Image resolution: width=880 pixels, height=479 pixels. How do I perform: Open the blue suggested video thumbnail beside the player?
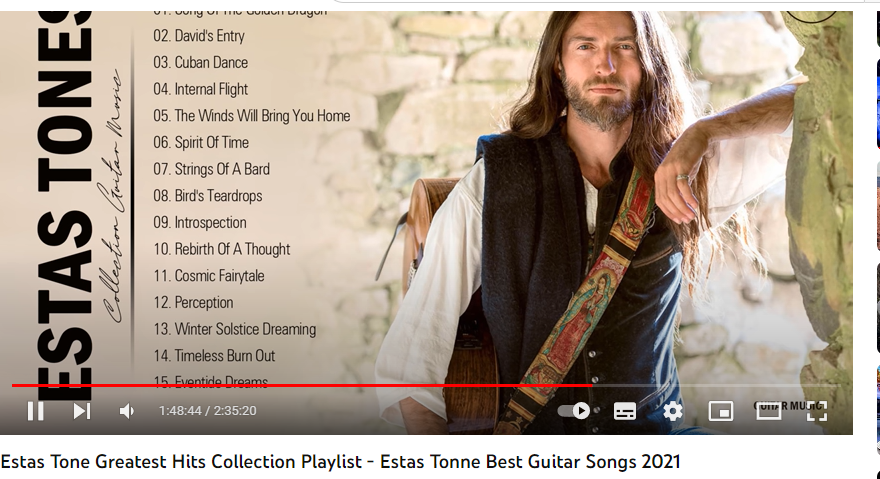[878, 104]
